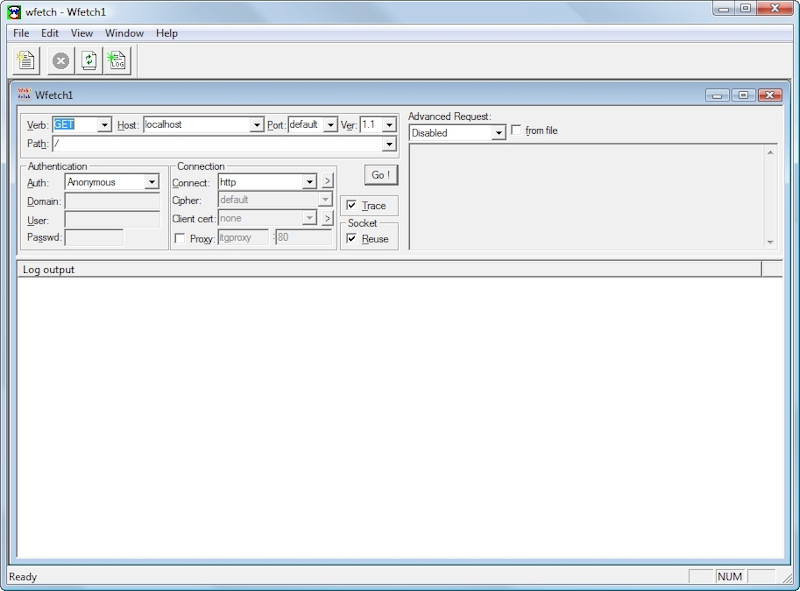Click the wfetch application icon in title bar
This screenshot has width=800, height=591.
(x=14, y=11)
